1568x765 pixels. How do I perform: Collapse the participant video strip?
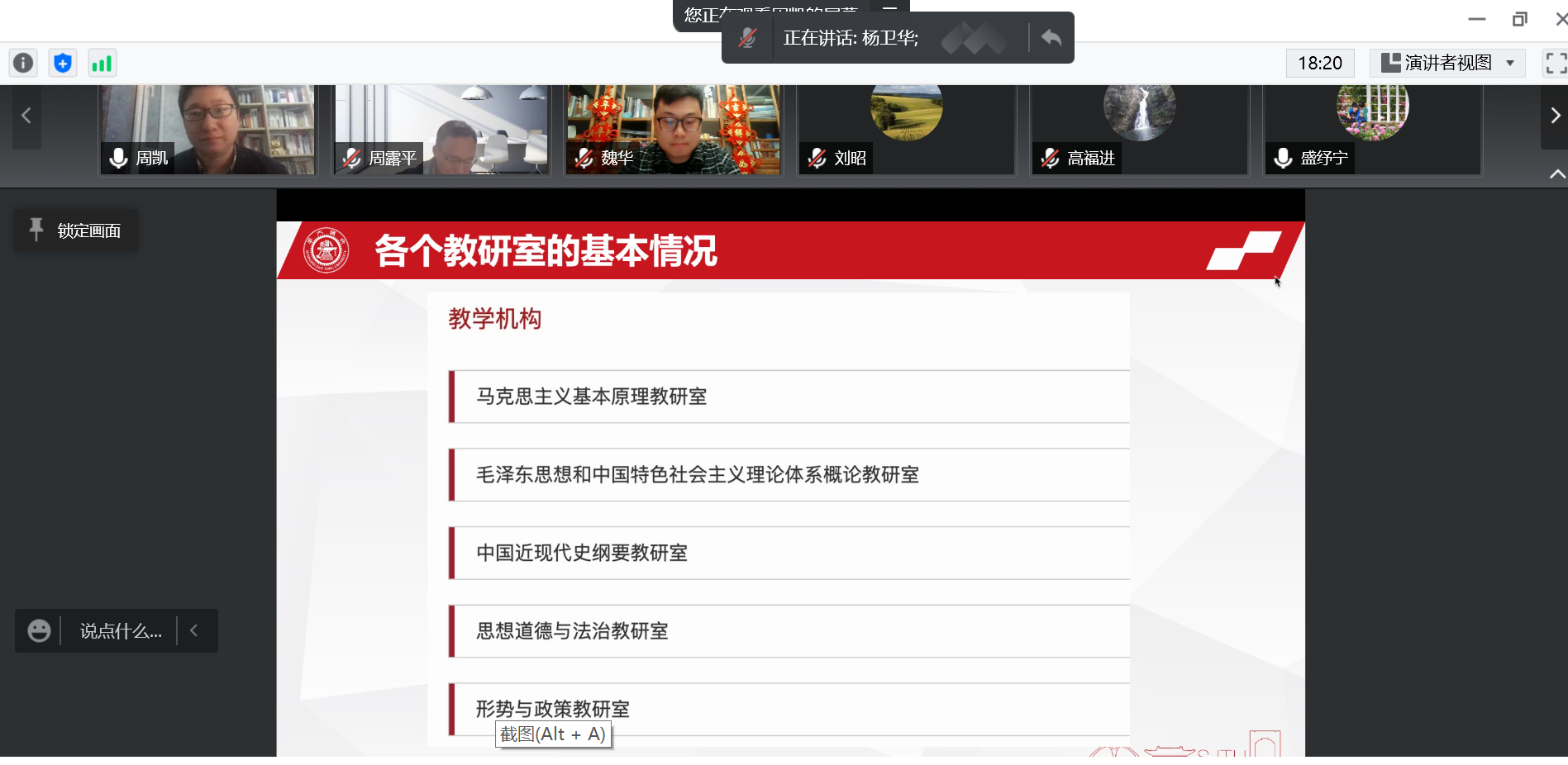tap(1556, 173)
